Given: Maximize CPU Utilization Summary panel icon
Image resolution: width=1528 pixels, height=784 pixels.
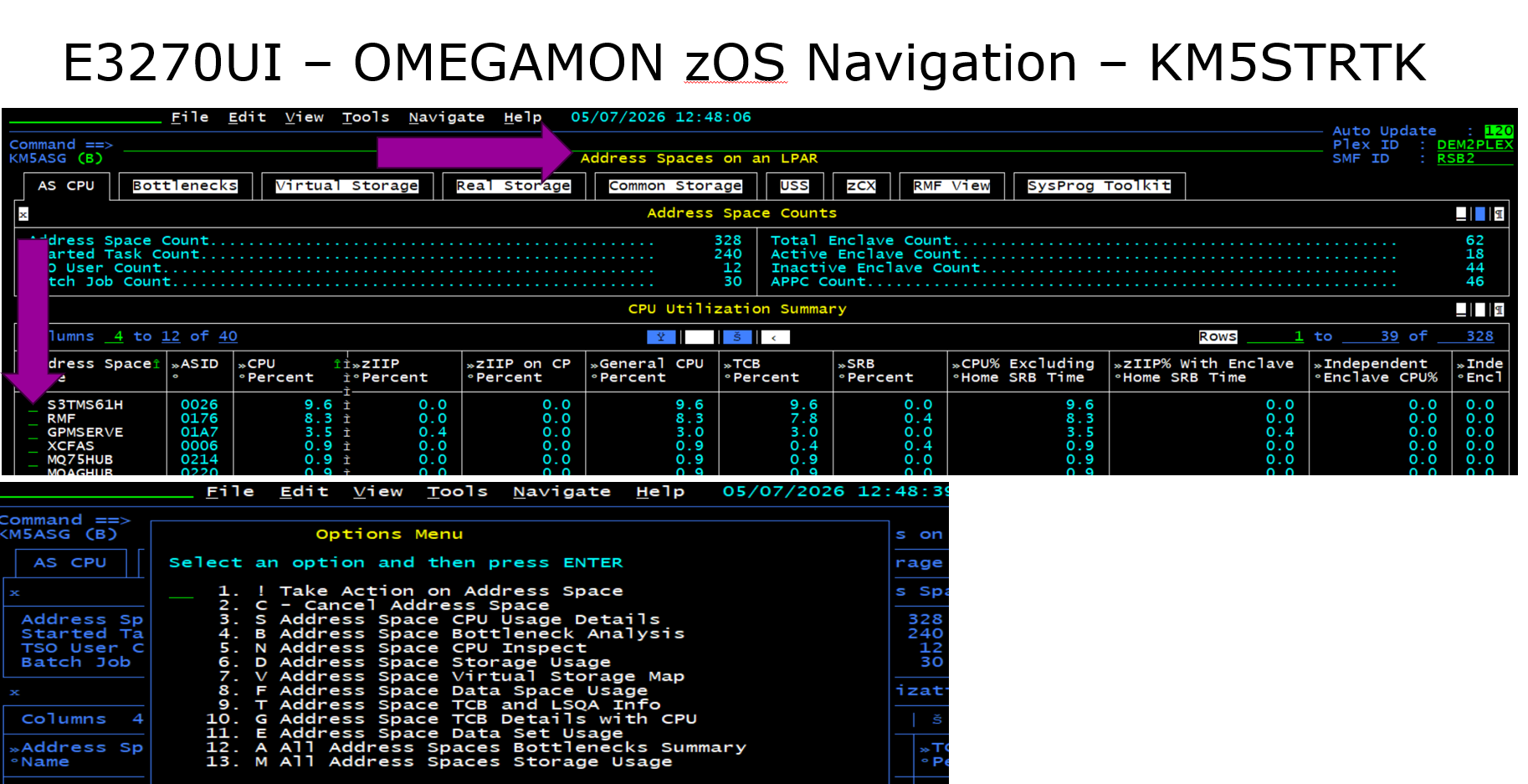Looking at the screenshot, I should pos(1480,310).
